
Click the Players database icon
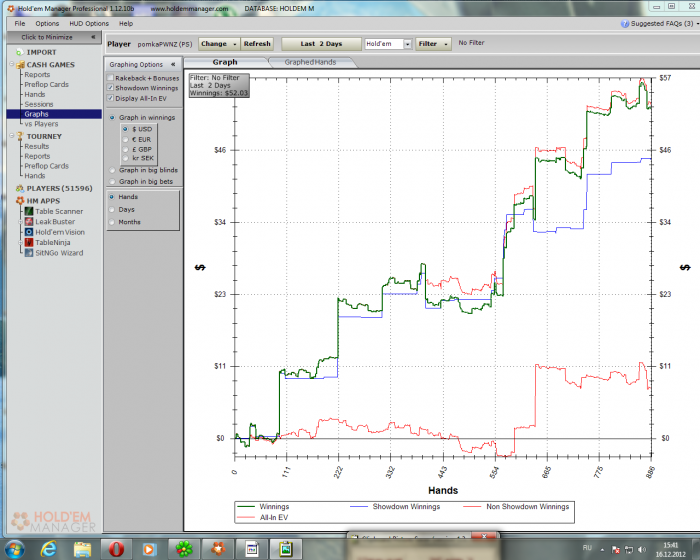coord(19,188)
